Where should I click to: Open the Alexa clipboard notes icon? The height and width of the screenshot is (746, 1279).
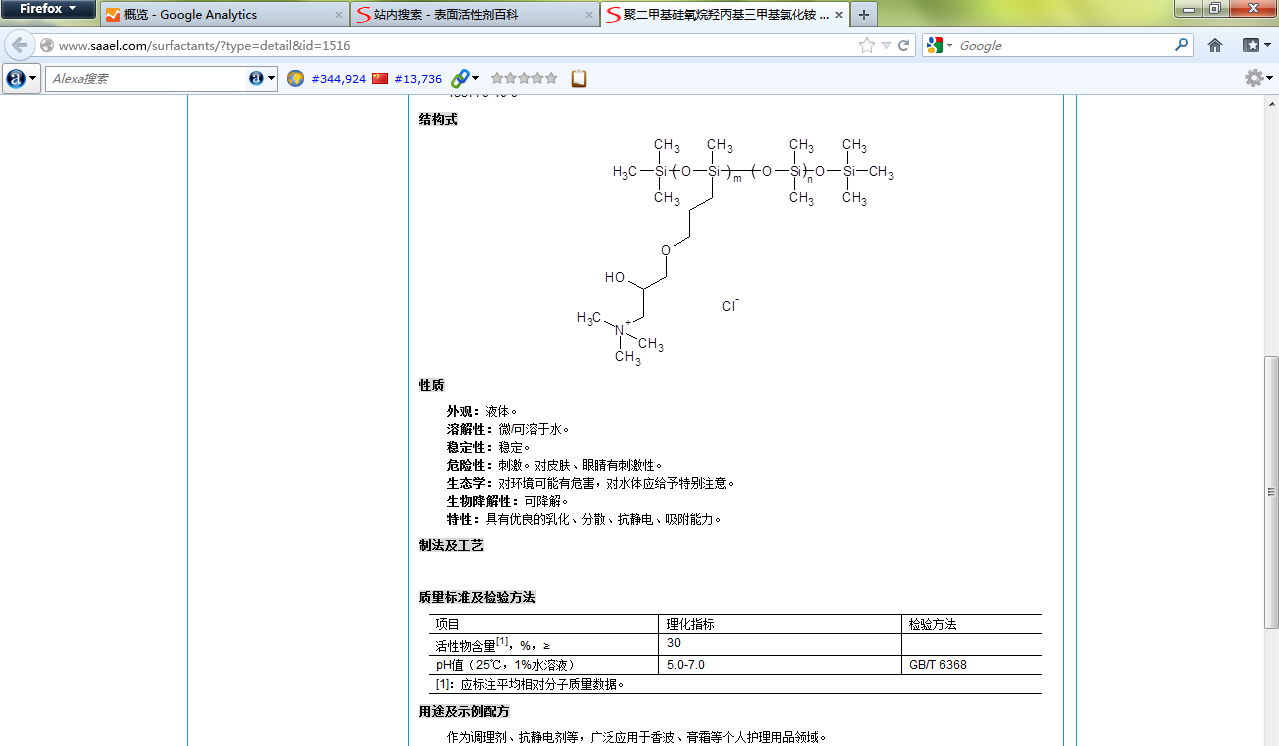579,78
